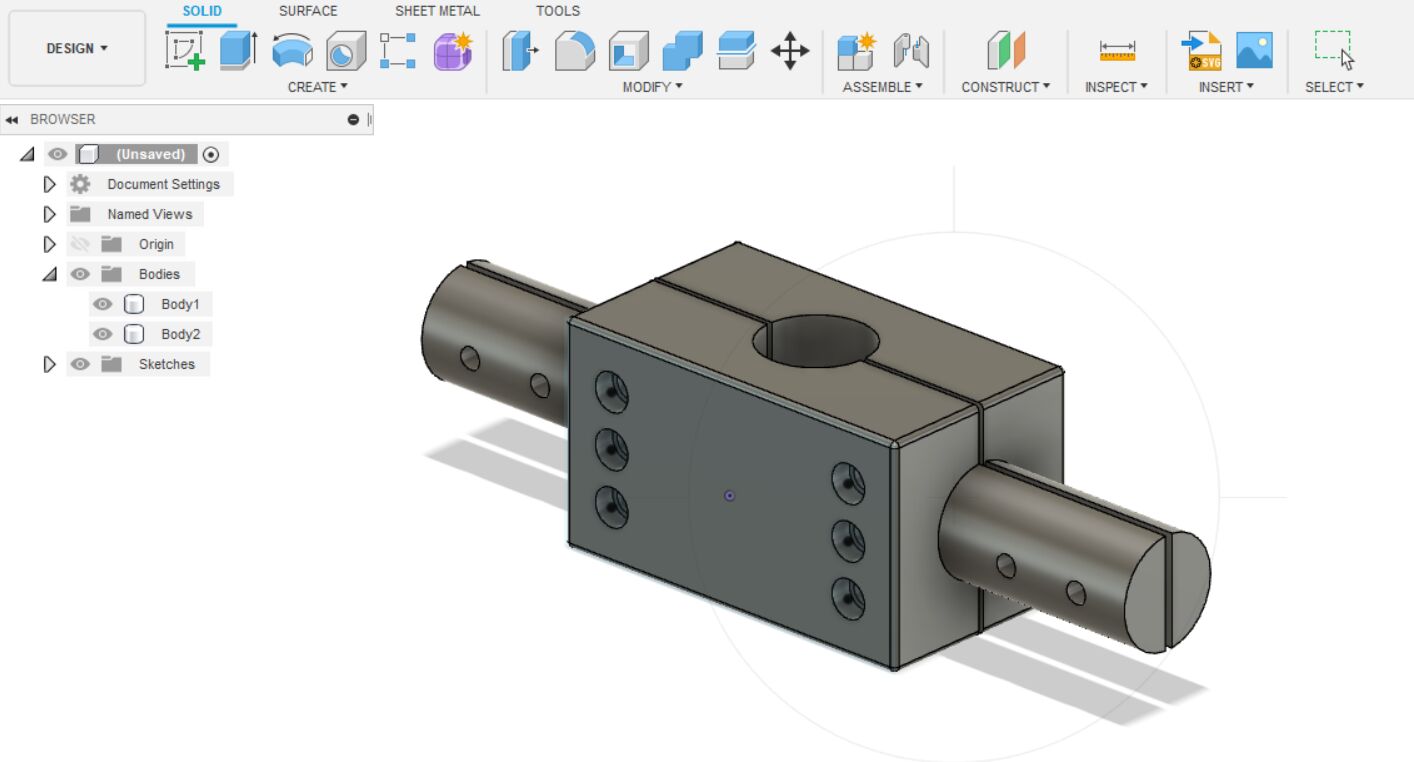Open the Offset Plane construct tool

click(x=1006, y=50)
